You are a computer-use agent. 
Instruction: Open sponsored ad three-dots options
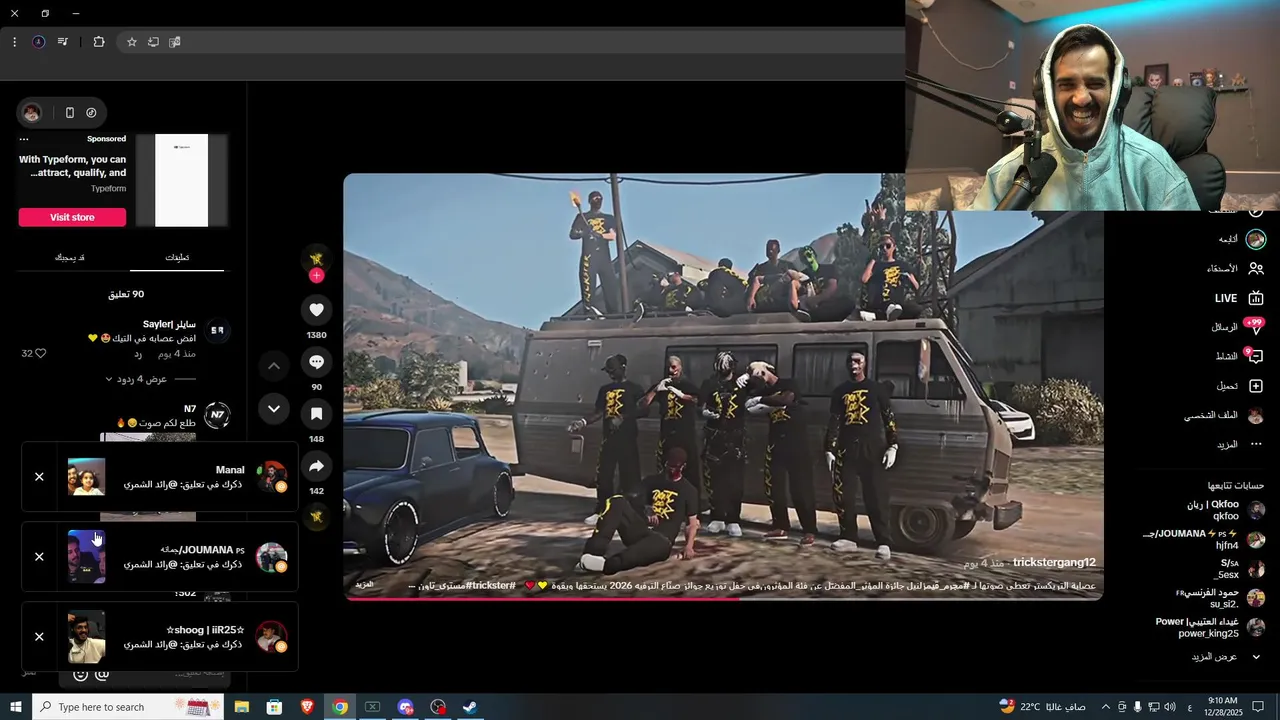[x=24, y=139]
